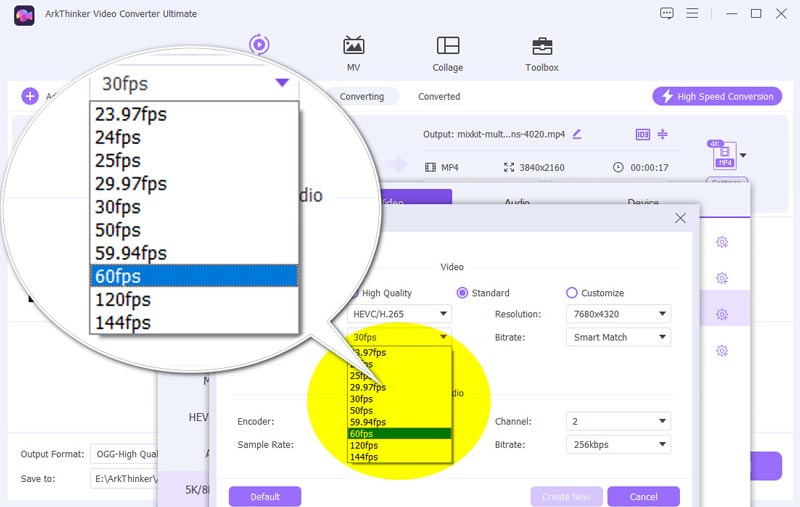
Task: Select 144fps in the frame rate list
Action: click(399, 457)
